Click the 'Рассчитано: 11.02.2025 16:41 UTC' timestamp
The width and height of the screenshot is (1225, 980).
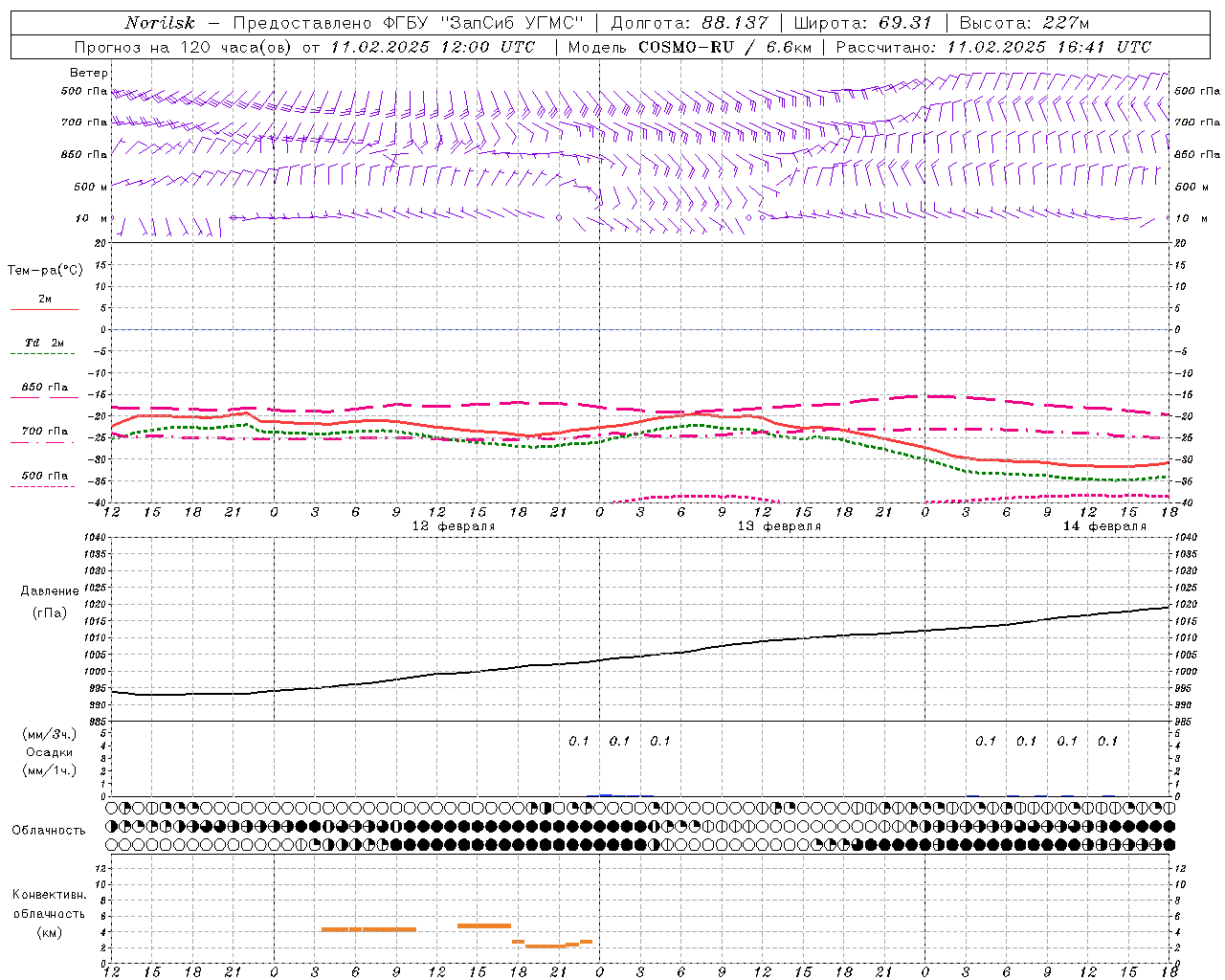coord(993,47)
